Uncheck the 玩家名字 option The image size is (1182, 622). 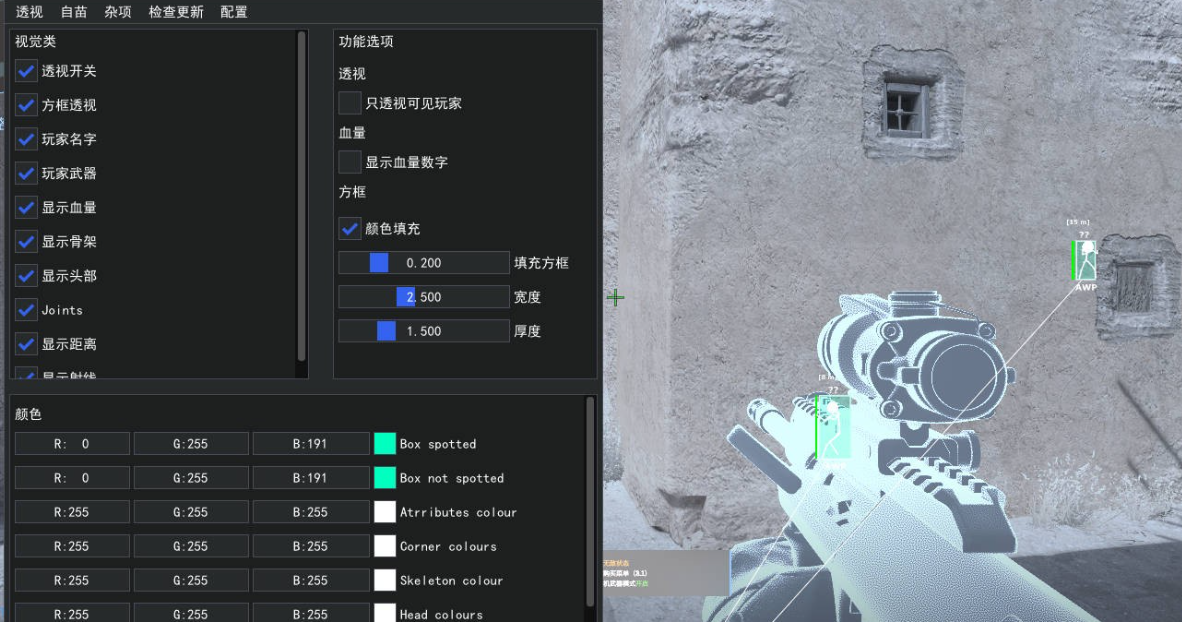[x=26, y=139]
